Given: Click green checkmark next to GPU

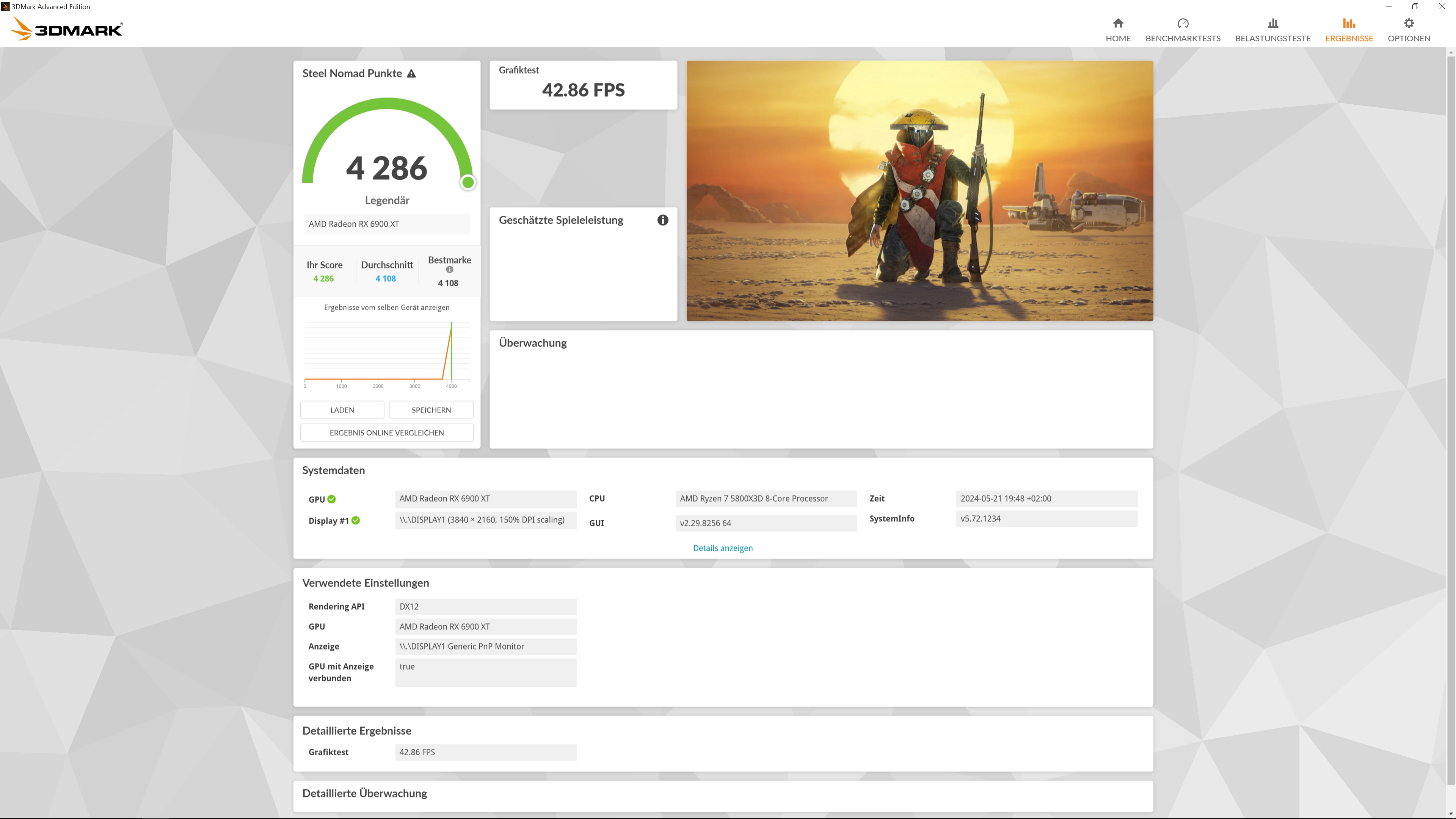Looking at the screenshot, I should point(332,499).
